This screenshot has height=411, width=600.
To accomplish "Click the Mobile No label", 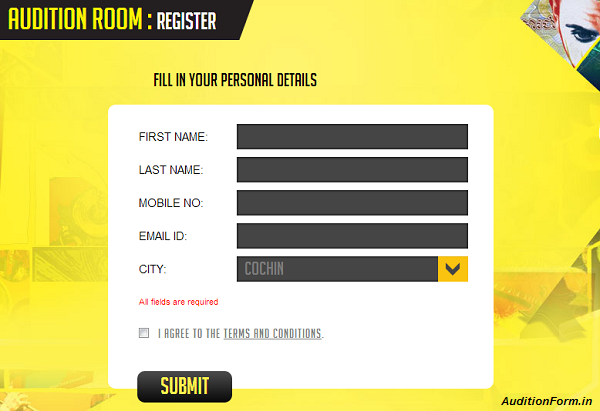I will click(171, 203).
